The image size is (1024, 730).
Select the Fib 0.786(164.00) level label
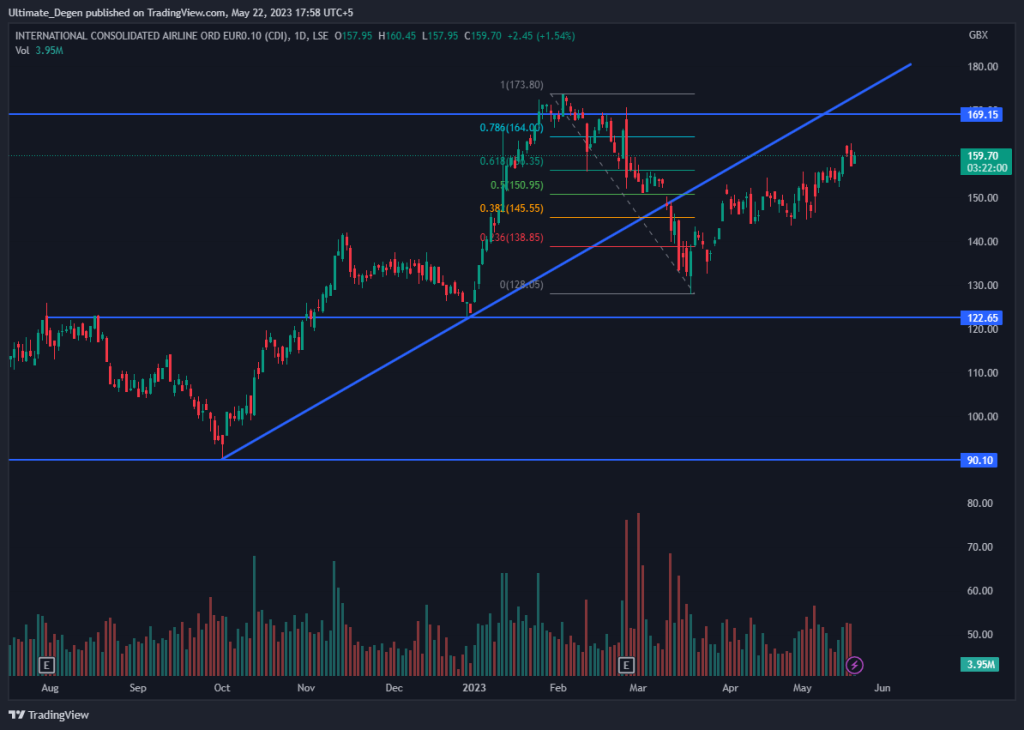511,128
